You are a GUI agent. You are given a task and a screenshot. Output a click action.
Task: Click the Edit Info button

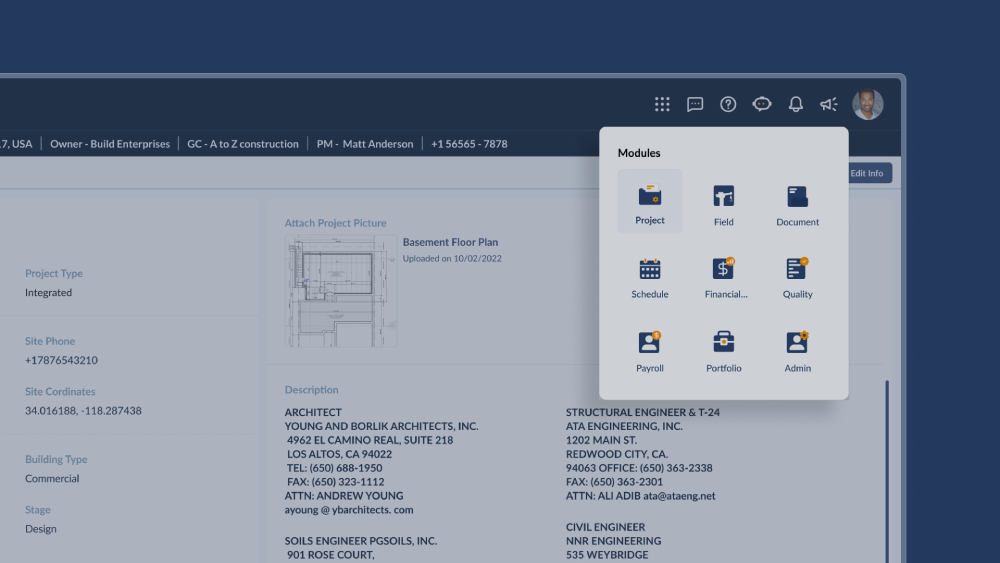click(x=869, y=173)
